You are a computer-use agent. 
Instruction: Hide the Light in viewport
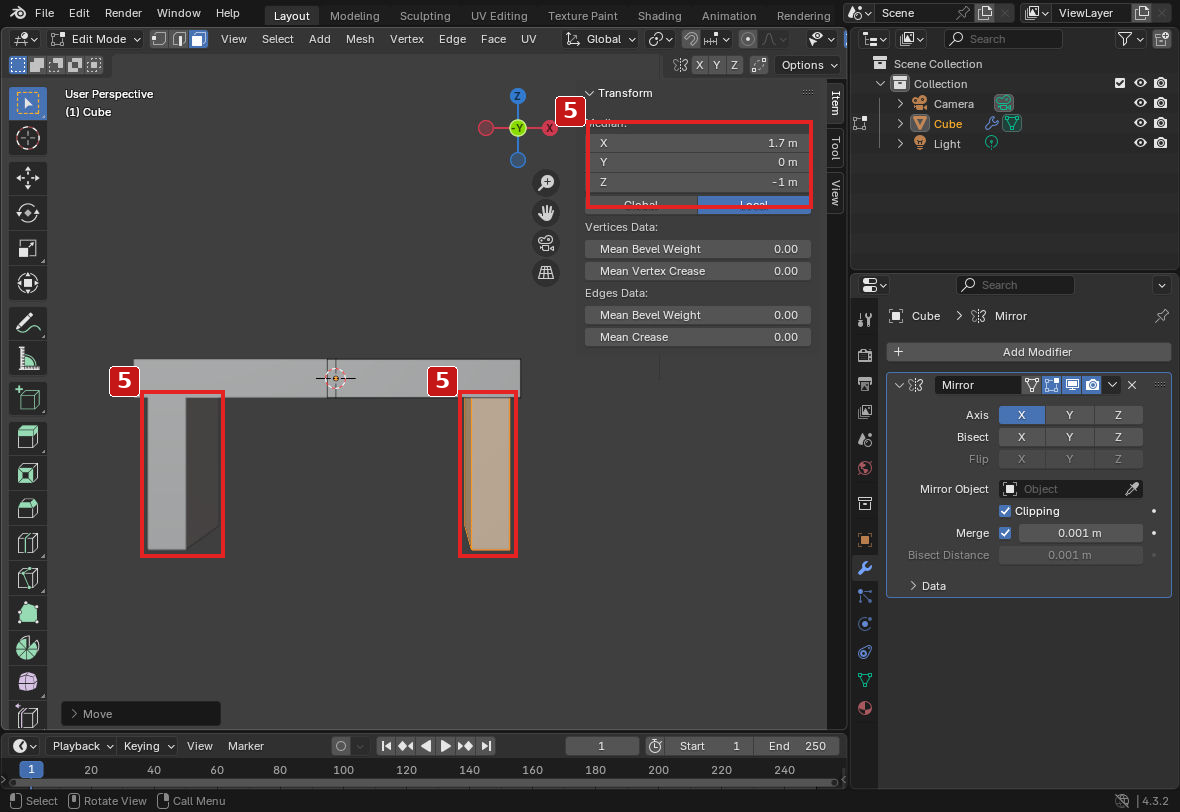click(1140, 143)
